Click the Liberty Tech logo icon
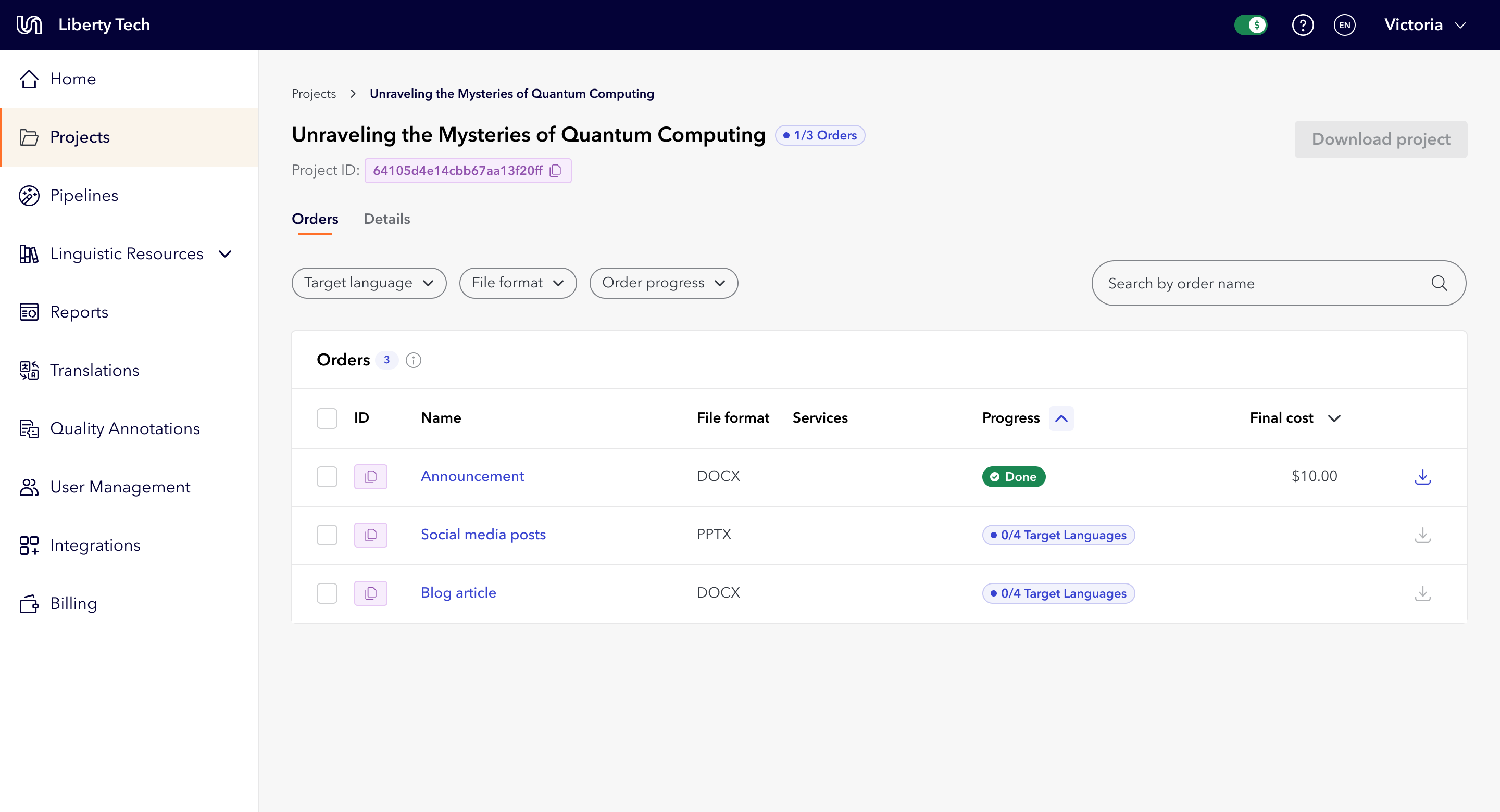The height and width of the screenshot is (812, 1500). coord(29,25)
